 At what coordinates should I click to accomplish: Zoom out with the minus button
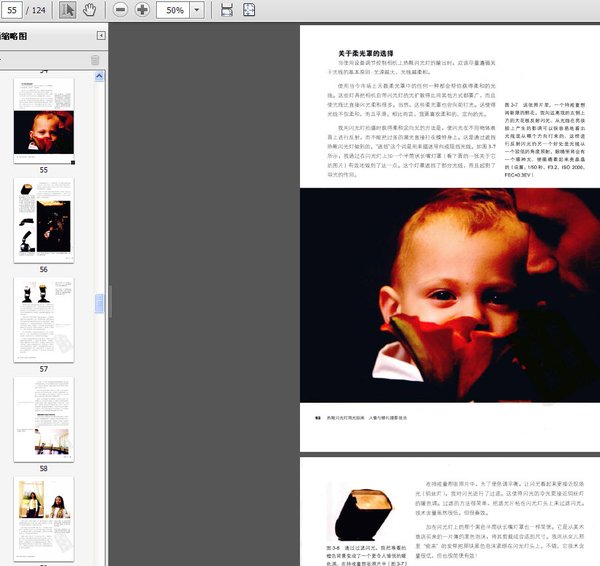click(120, 10)
